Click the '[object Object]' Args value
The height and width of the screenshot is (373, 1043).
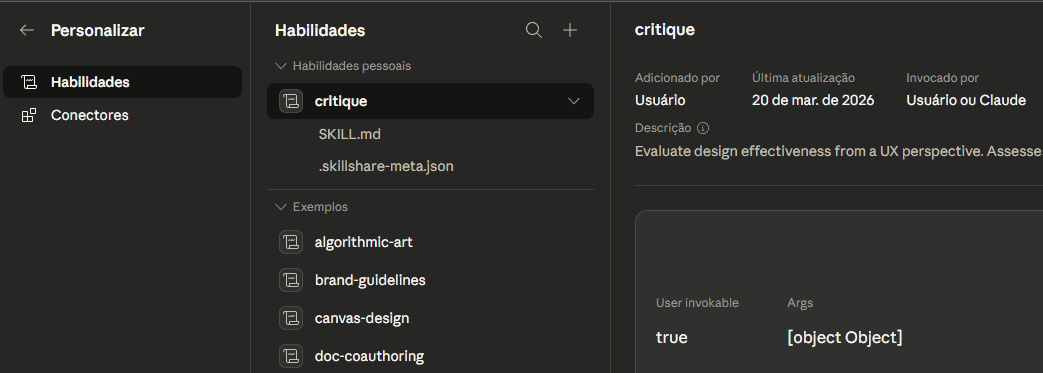(845, 338)
